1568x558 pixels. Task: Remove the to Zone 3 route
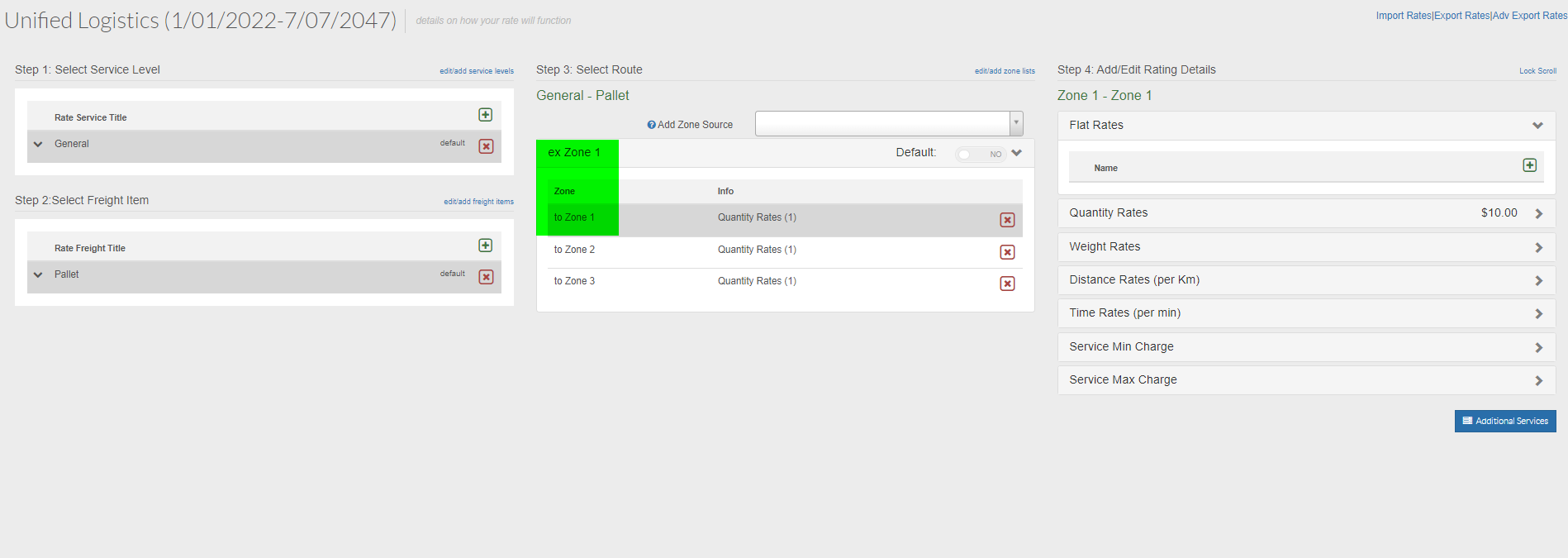(1007, 284)
